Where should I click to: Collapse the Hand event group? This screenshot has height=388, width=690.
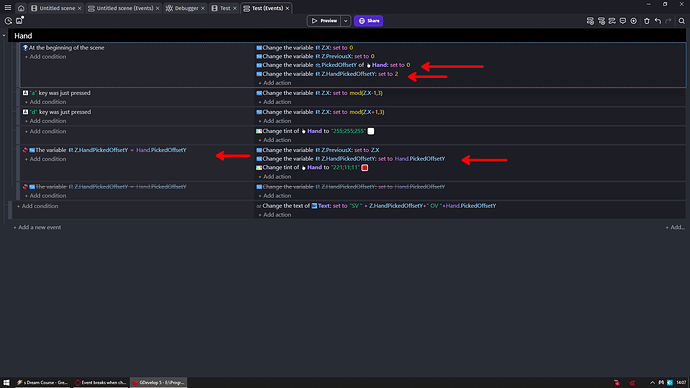click(4, 36)
